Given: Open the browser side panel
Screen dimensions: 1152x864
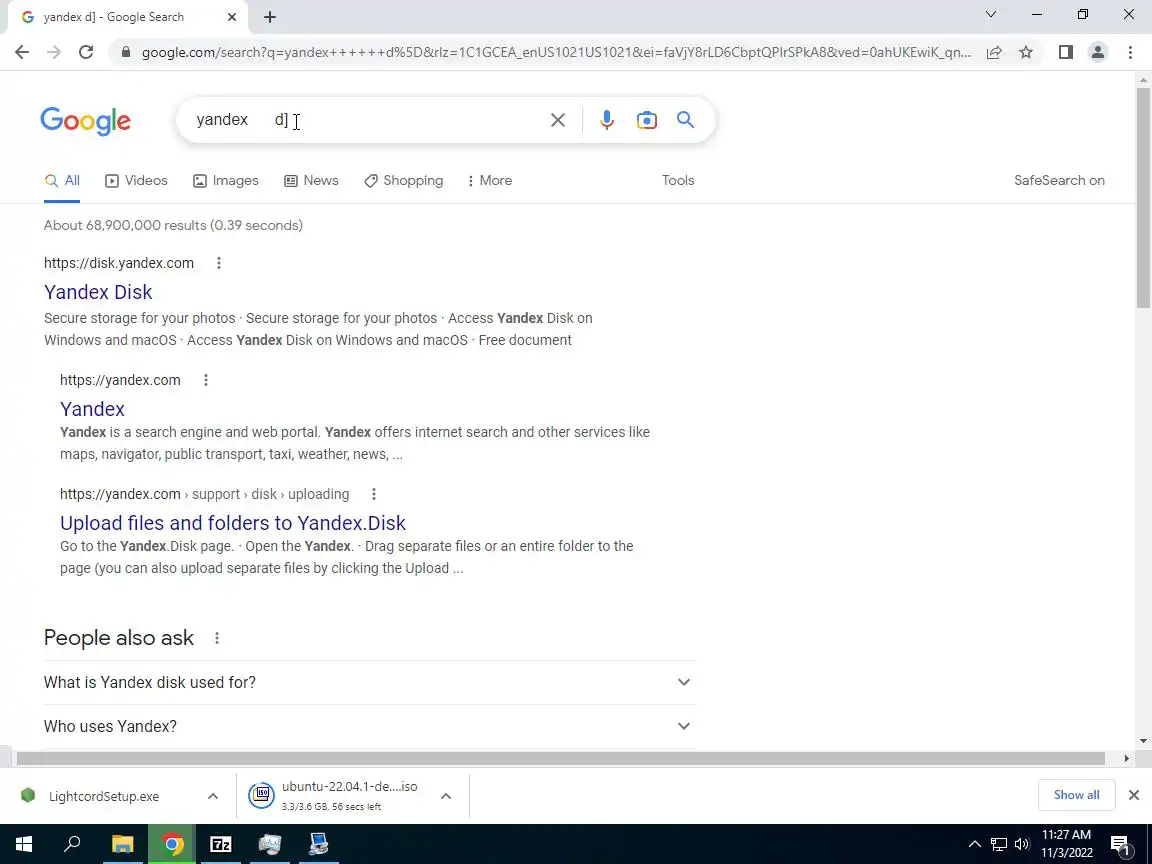Looking at the screenshot, I should (1065, 52).
